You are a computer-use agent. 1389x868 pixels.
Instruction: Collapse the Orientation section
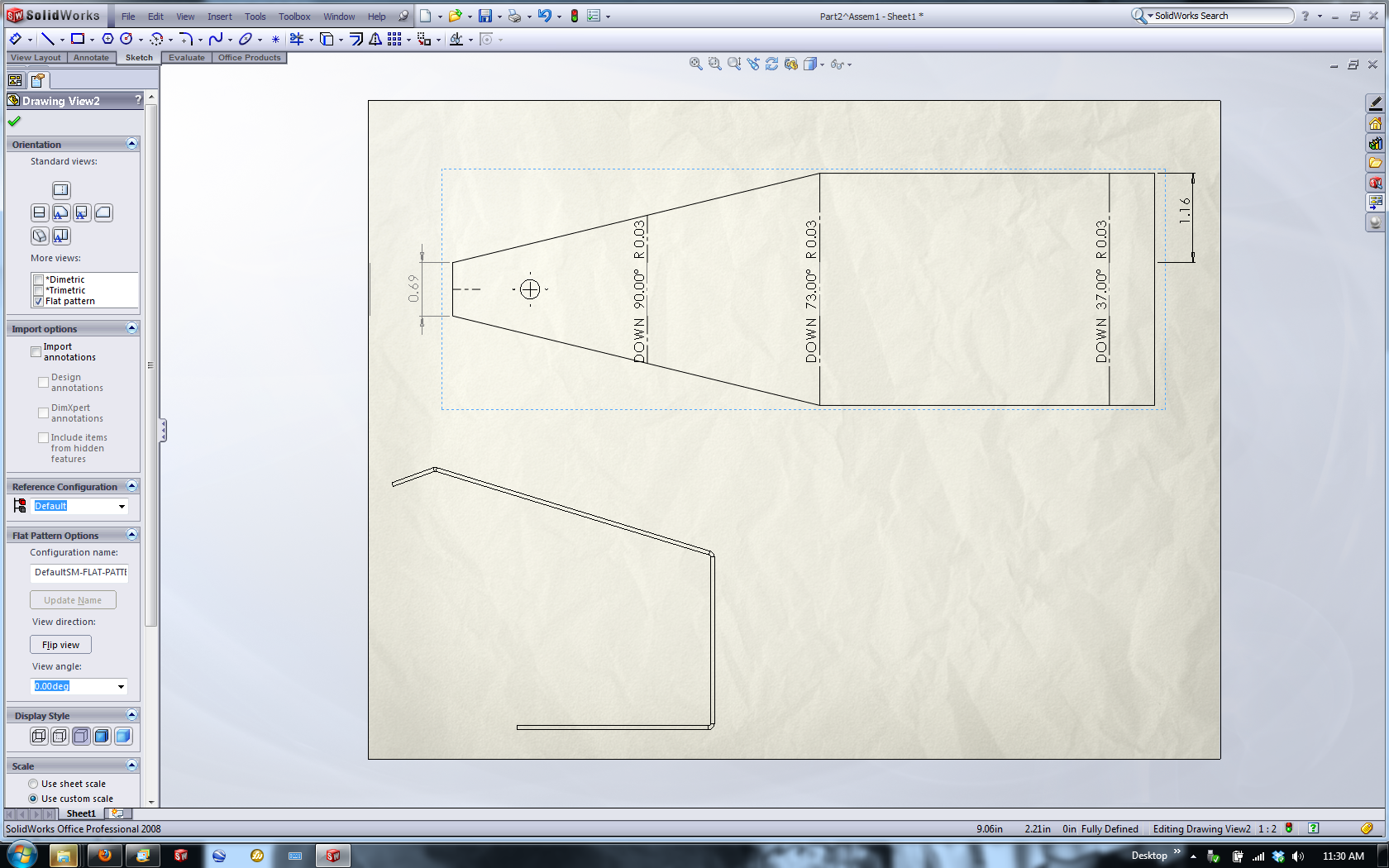click(x=131, y=144)
